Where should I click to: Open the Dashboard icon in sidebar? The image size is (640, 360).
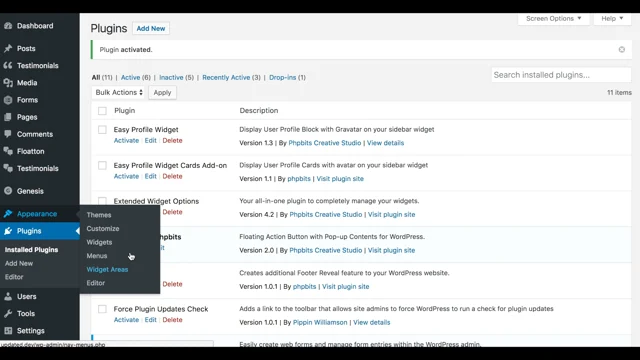click(x=8, y=26)
